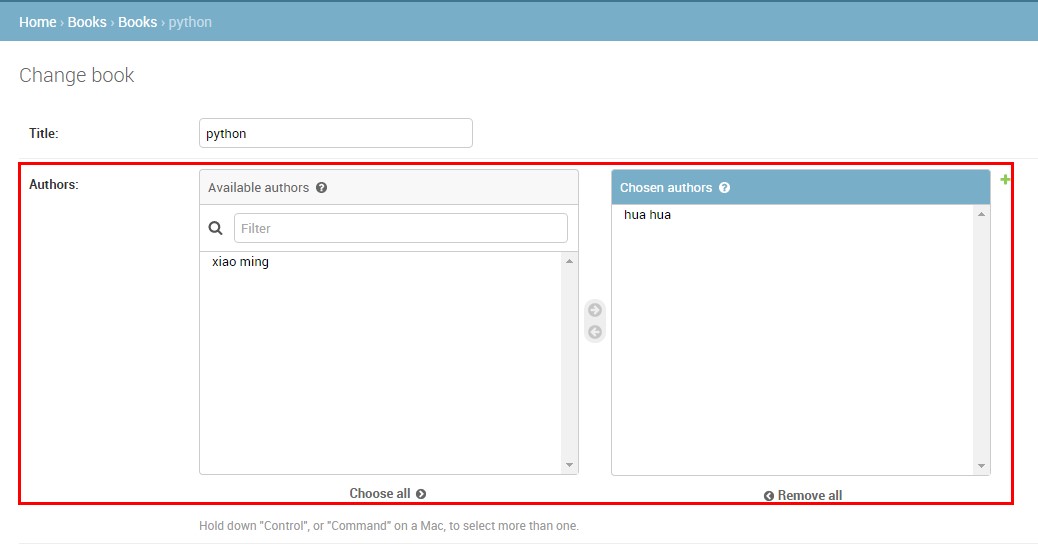Click the help icon beside Available authors

coord(321,187)
